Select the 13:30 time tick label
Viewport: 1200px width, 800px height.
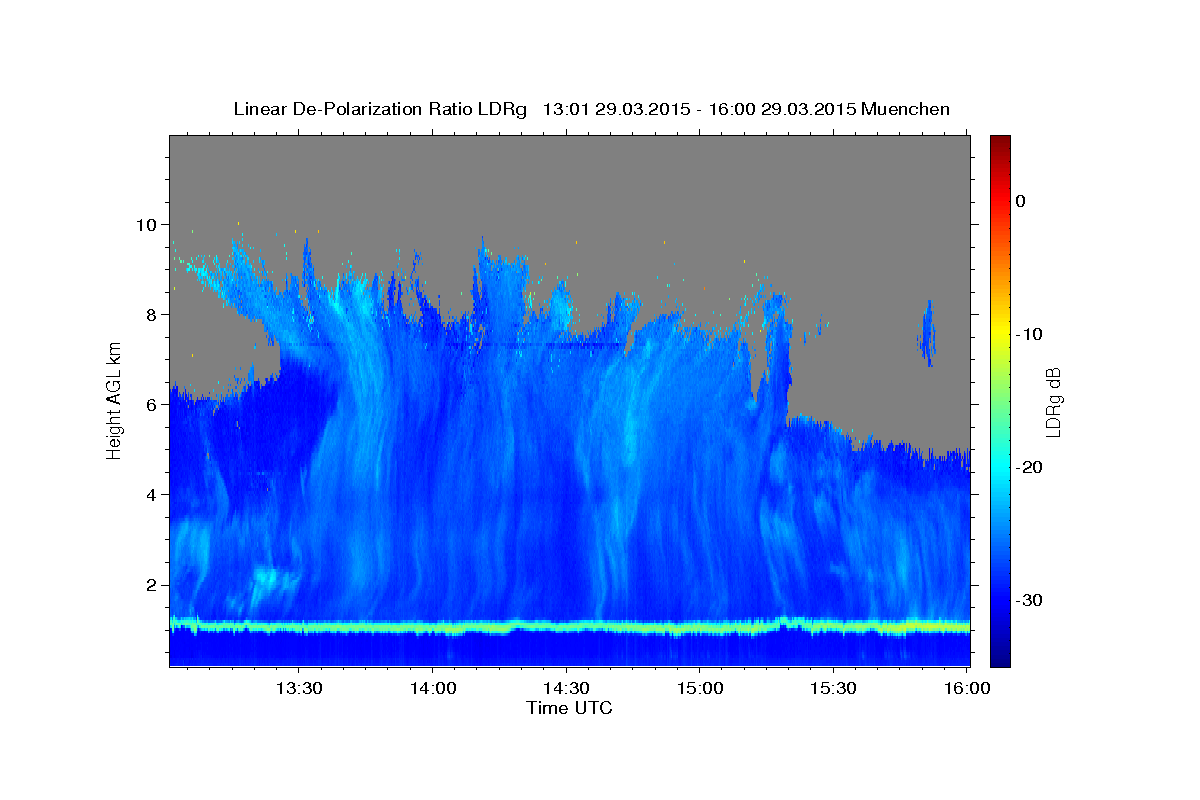click(298, 689)
